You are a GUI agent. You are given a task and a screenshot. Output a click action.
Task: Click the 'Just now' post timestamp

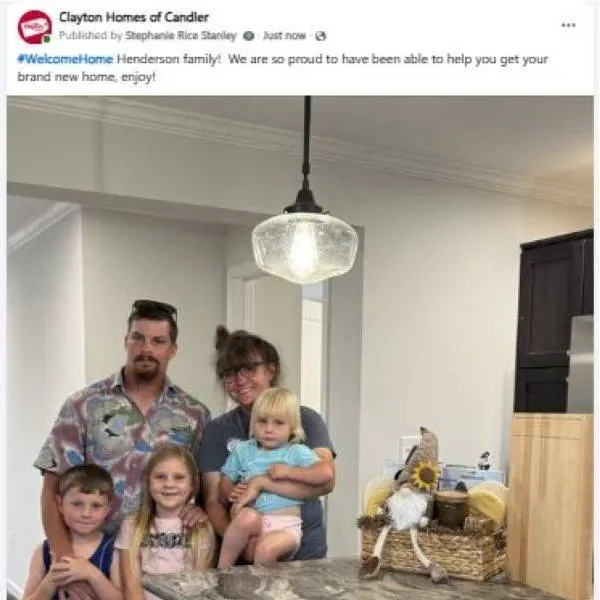tap(284, 36)
